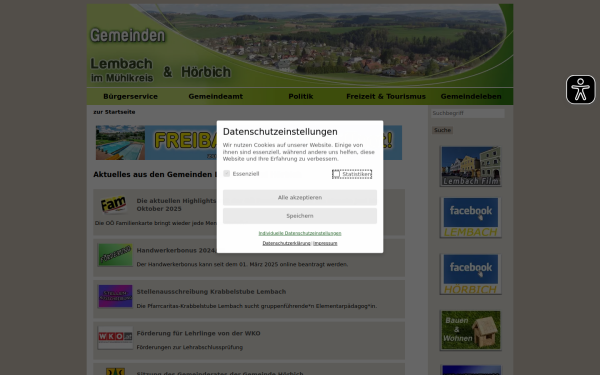Image resolution: width=600 pixels, height=375 pixels.
Task: Click the green Förderung news icon
Action: (x=115, y=254)
